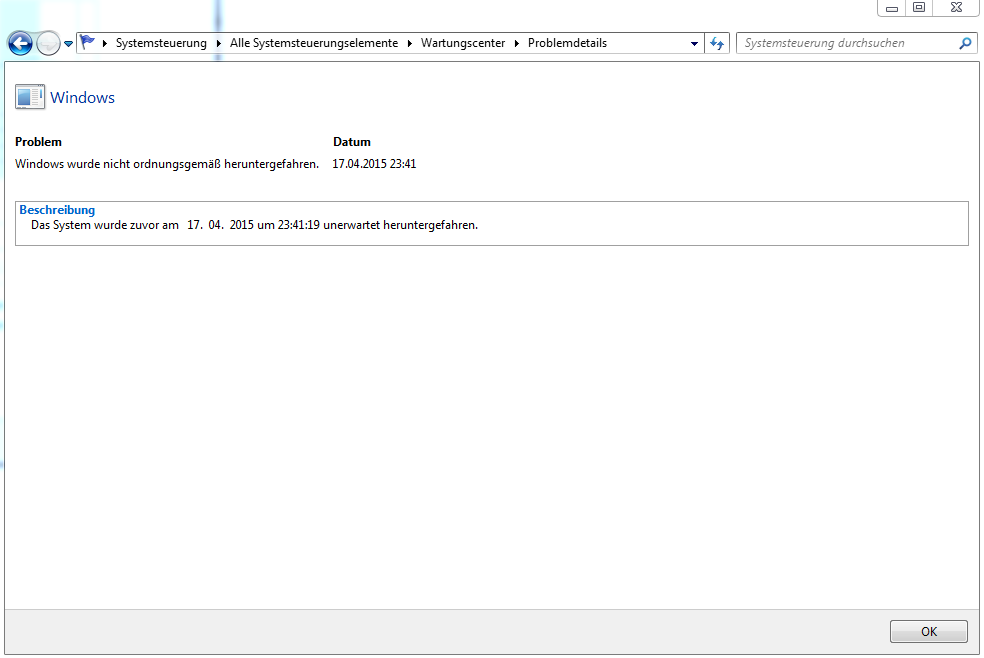Select the date '17.04.2015 23:41'
The height and width of the screenshot is (658, 984).
(x=374, y=164)
